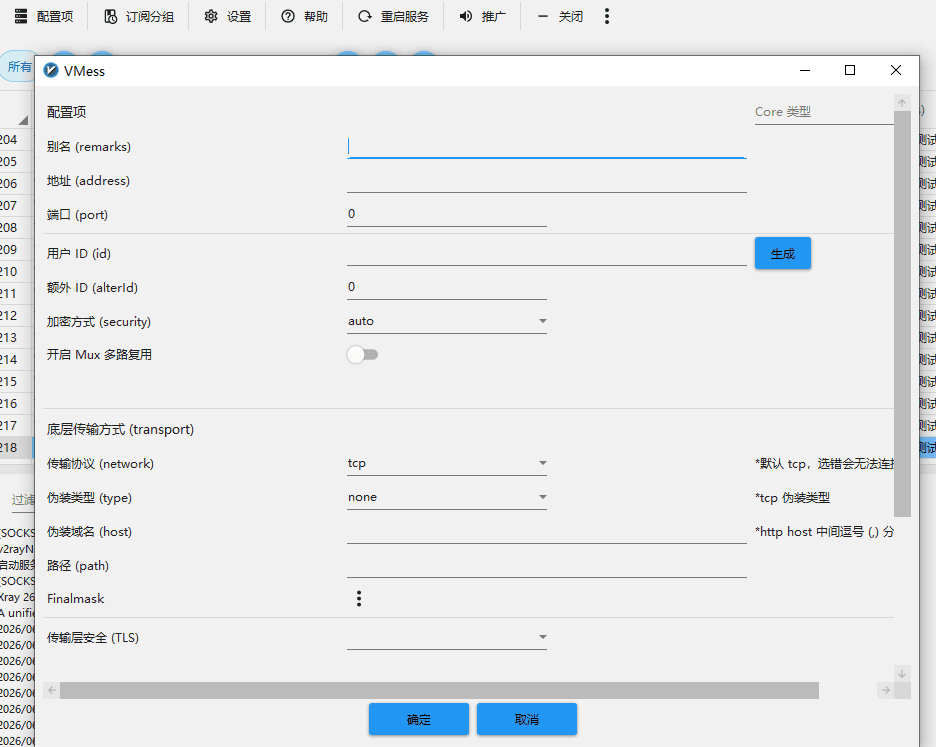Click the 关闭 toolbar item
Screen dimensions: 936x747
559,17
